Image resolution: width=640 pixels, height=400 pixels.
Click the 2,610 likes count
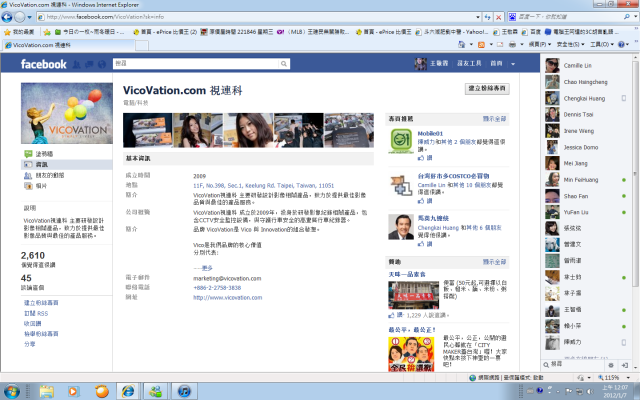tap(33, 256)
